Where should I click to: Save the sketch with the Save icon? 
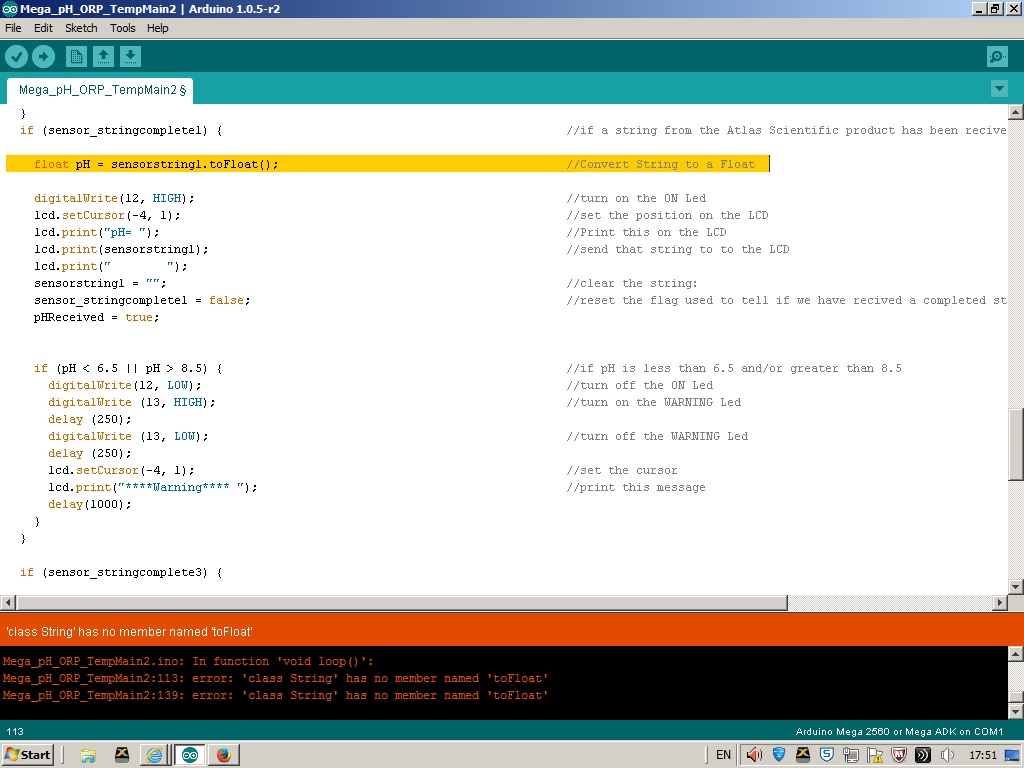click(130, 57)
